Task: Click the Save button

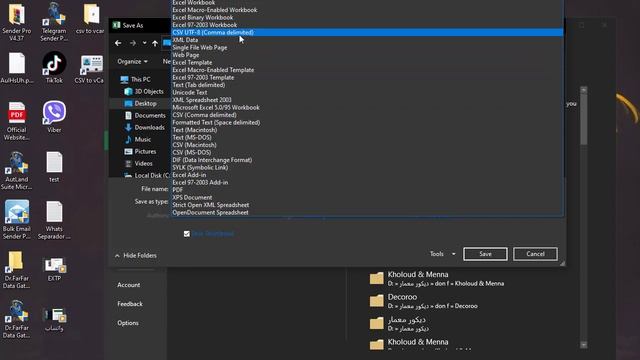Action: tap(485, 254)
